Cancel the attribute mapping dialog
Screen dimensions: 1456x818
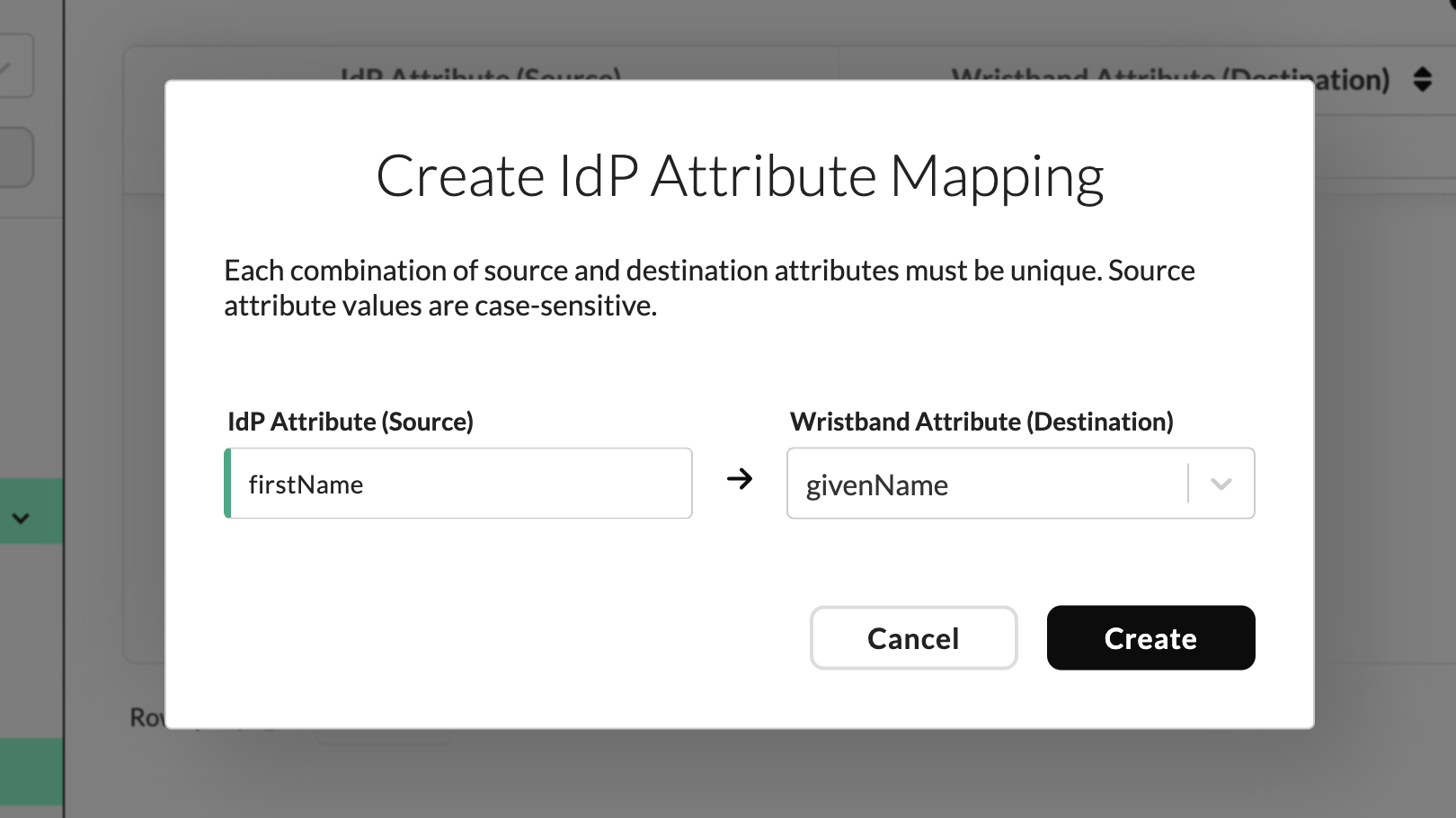coord(913,638)
